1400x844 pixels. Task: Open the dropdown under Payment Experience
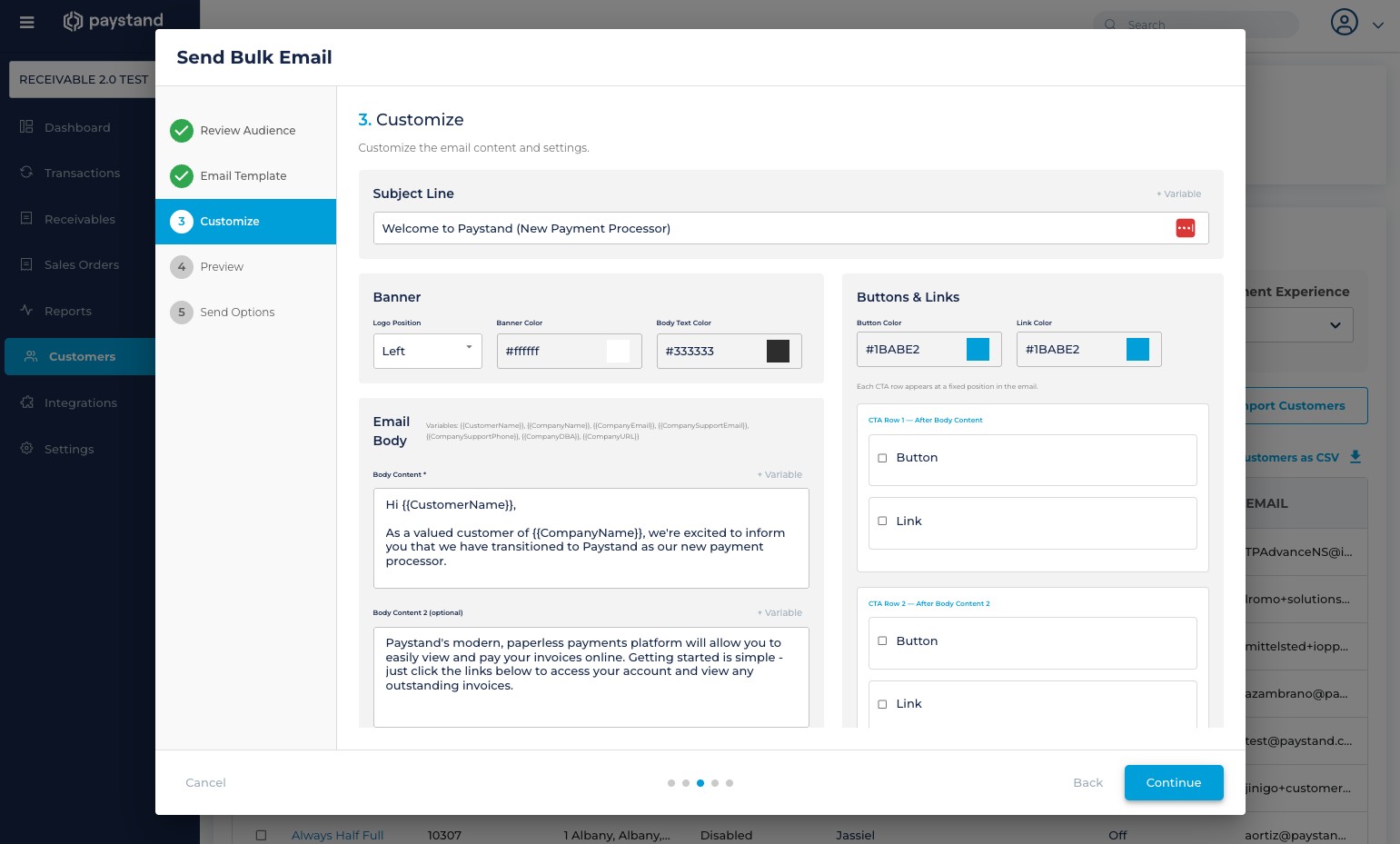pyautogui.click(x=1299, y=325)
